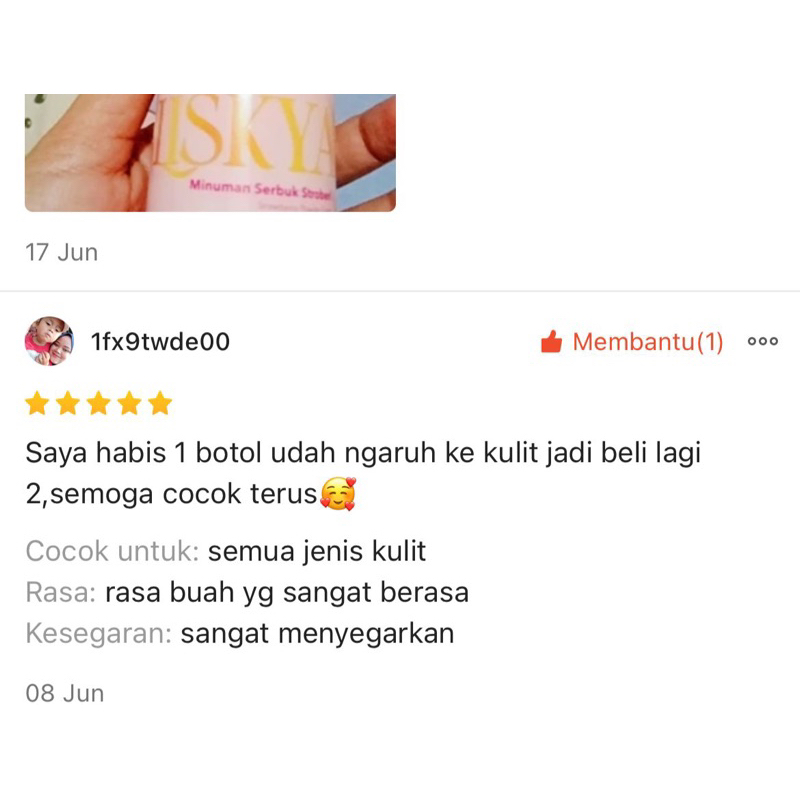The height and width of the screenshot is (800, 800).
Task: Click the Kesegaran 'sangat menyegarkan' line
Action: (240, 634)
